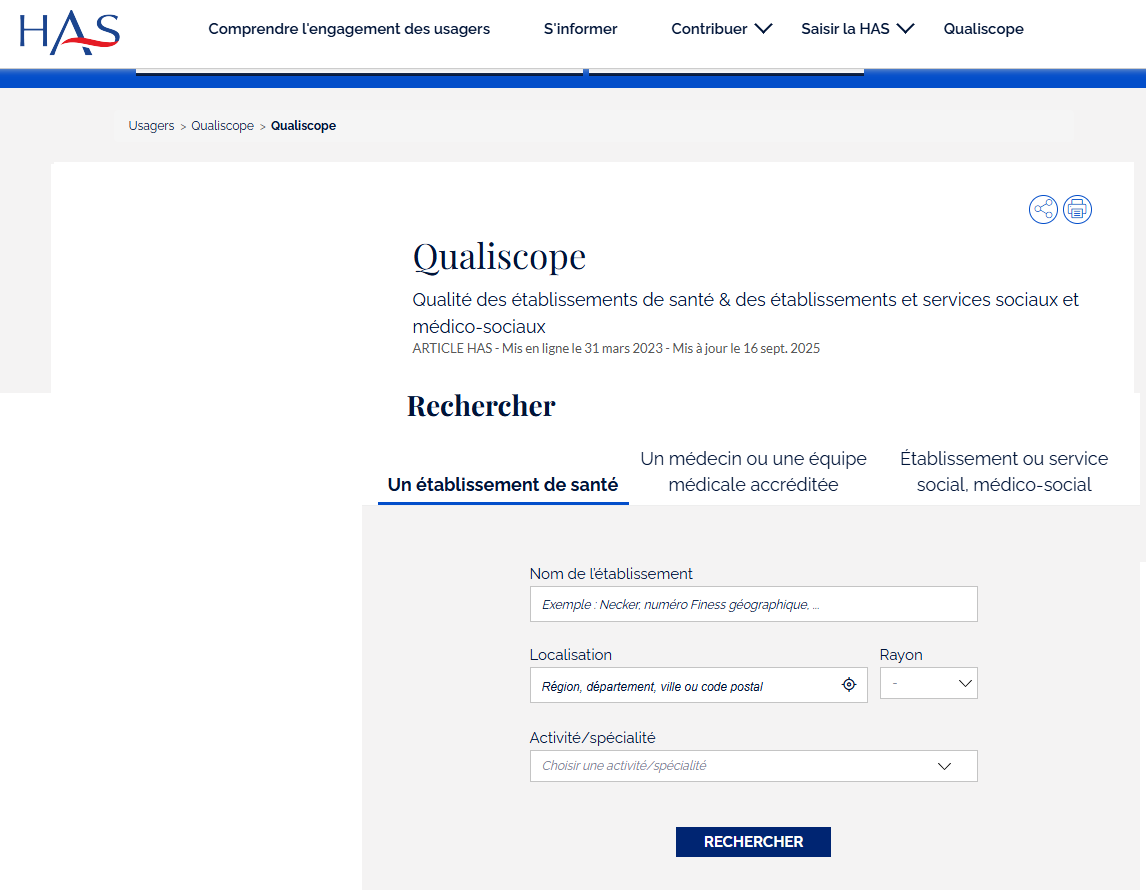Follow the Usagers breadcrumb link

[x=151, y=126]
